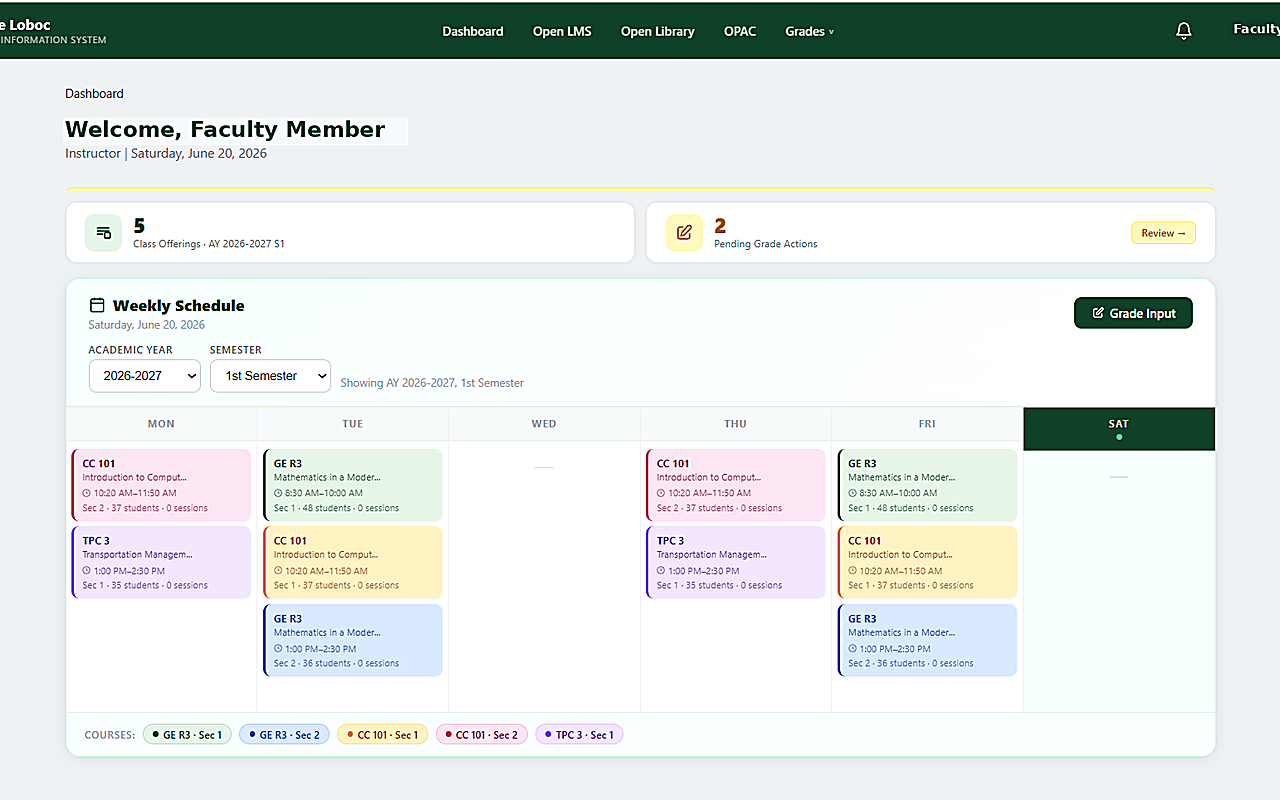Open Friday GE R3 1:00 PM card
Image resolution: width=1280 pixels, height=800 pixels.
coord(928,640)
